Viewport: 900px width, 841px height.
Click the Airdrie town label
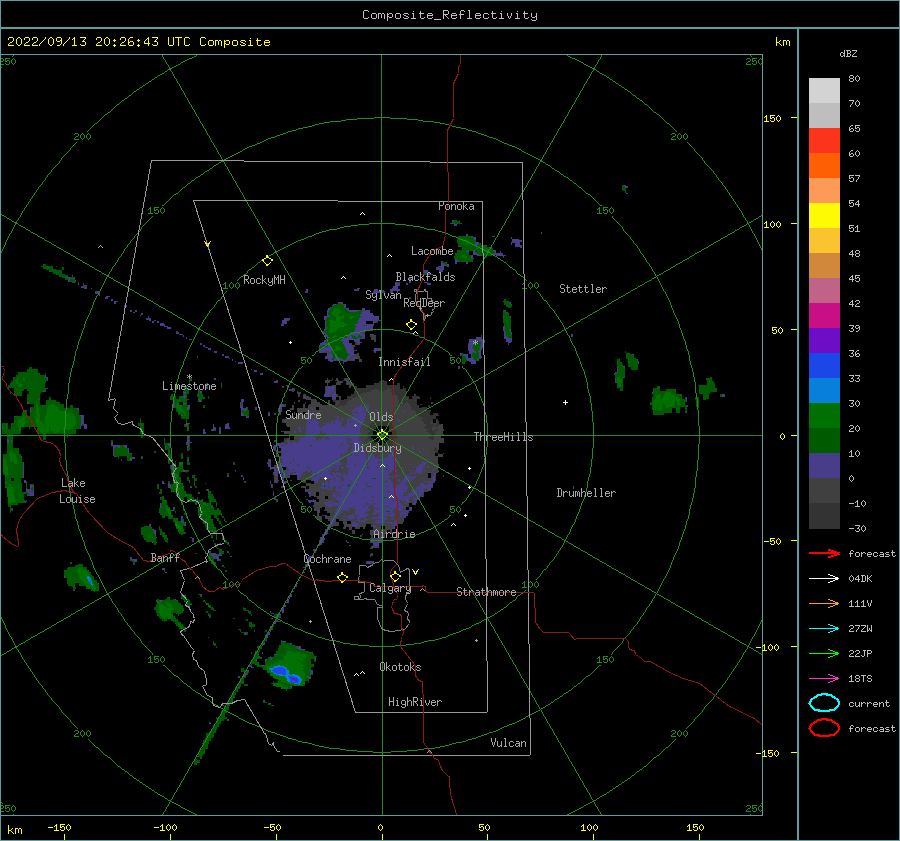[x=394, y=534]
